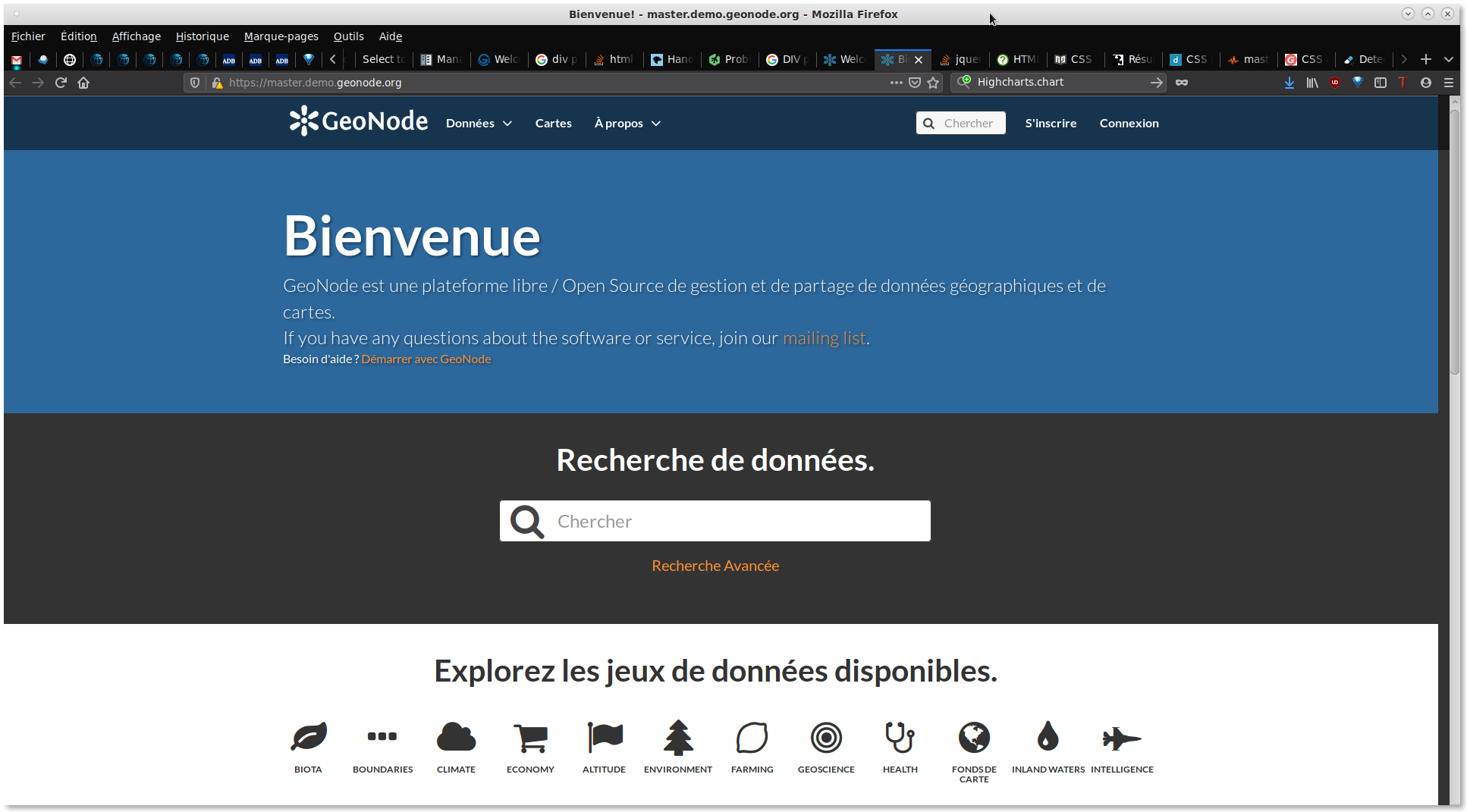Open the list all tabs chevron

coord(1449,59)
